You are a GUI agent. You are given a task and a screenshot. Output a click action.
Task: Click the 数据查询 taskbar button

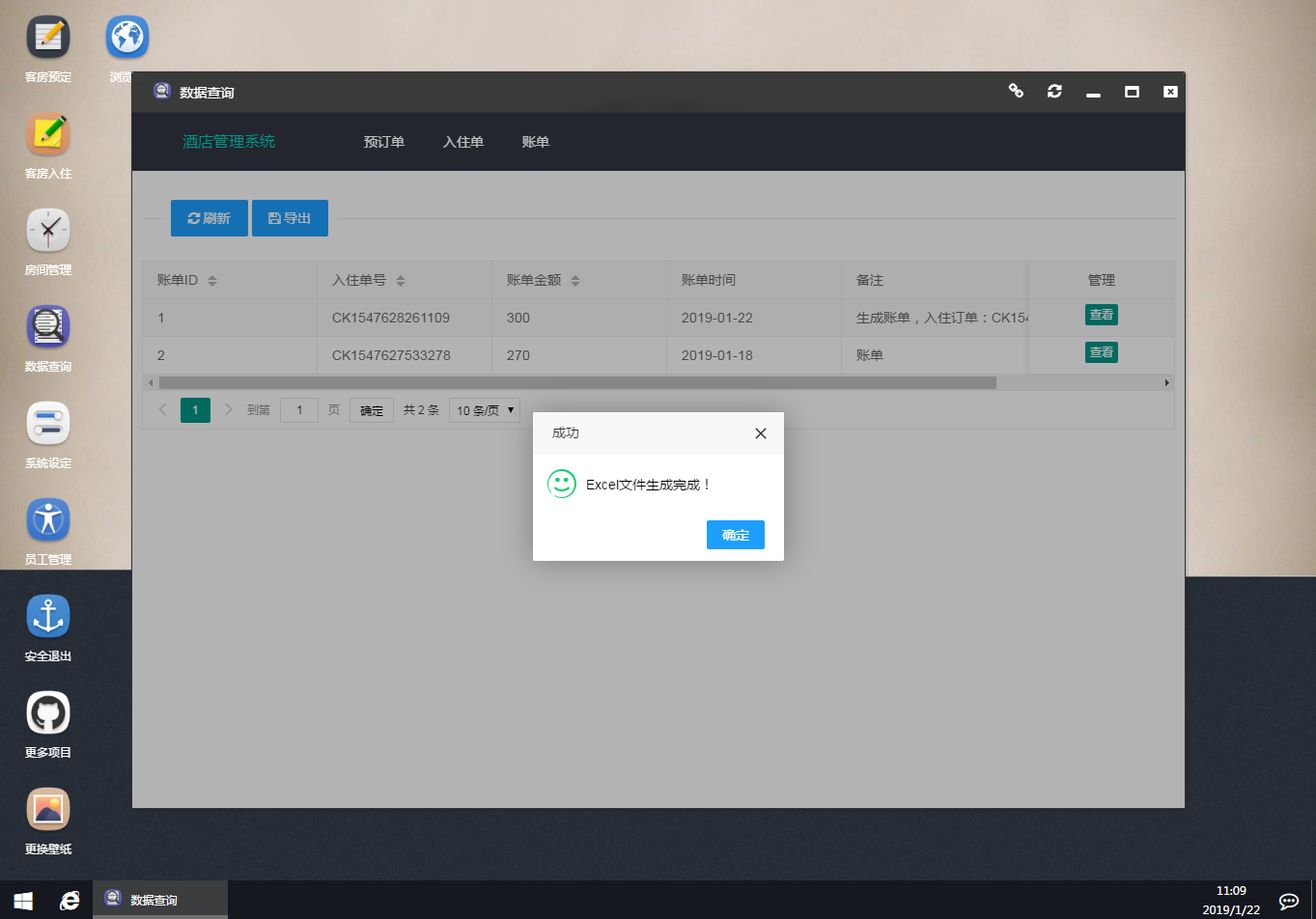(x=160, y=900)
